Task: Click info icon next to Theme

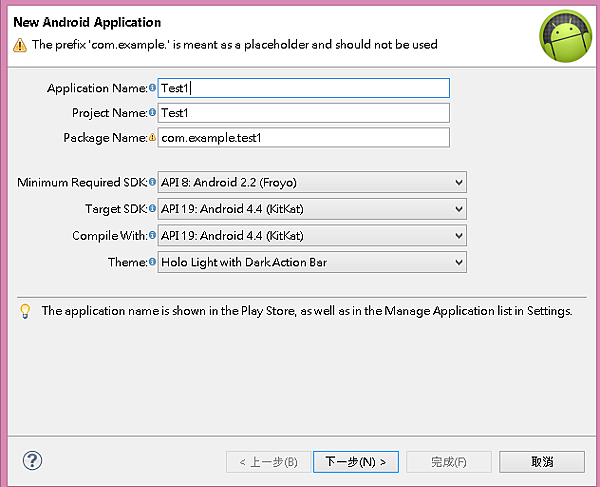Action: [x=153, y=262]
